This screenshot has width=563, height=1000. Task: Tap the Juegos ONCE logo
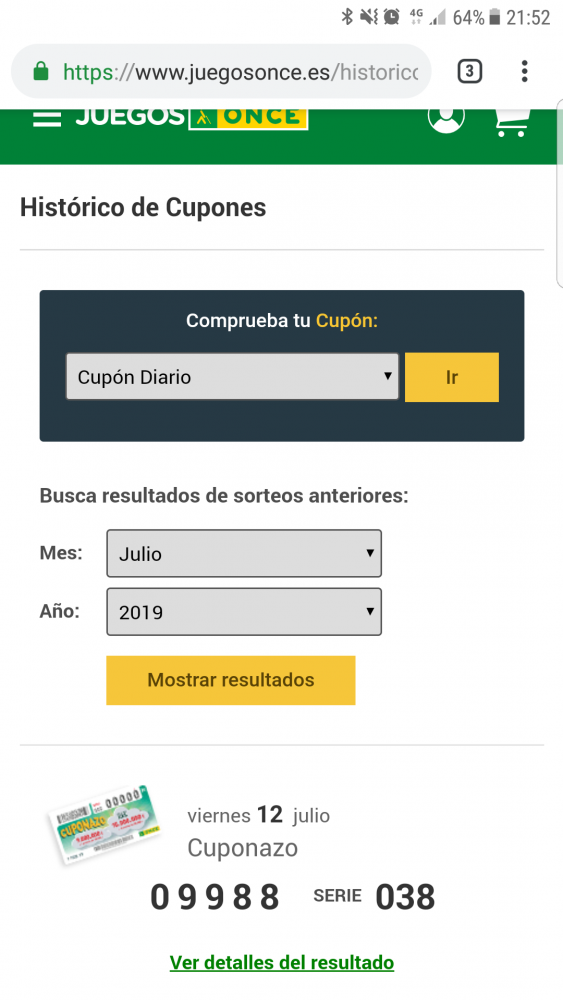click(x=192, y=119)
